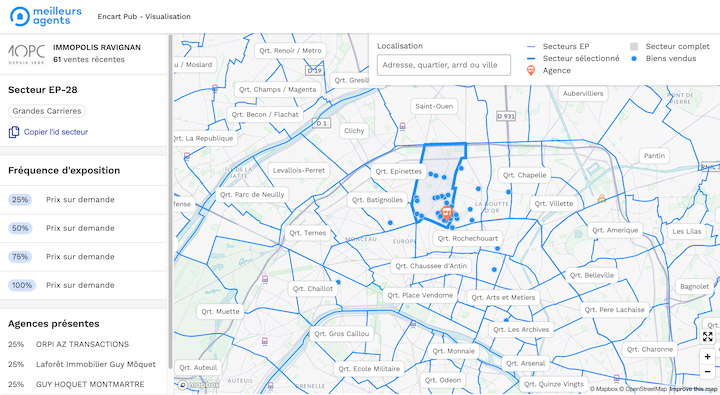Click the Qrt. Batignolles map label
The width and height of the screenshot is (720, 395).
coord(377,200)
